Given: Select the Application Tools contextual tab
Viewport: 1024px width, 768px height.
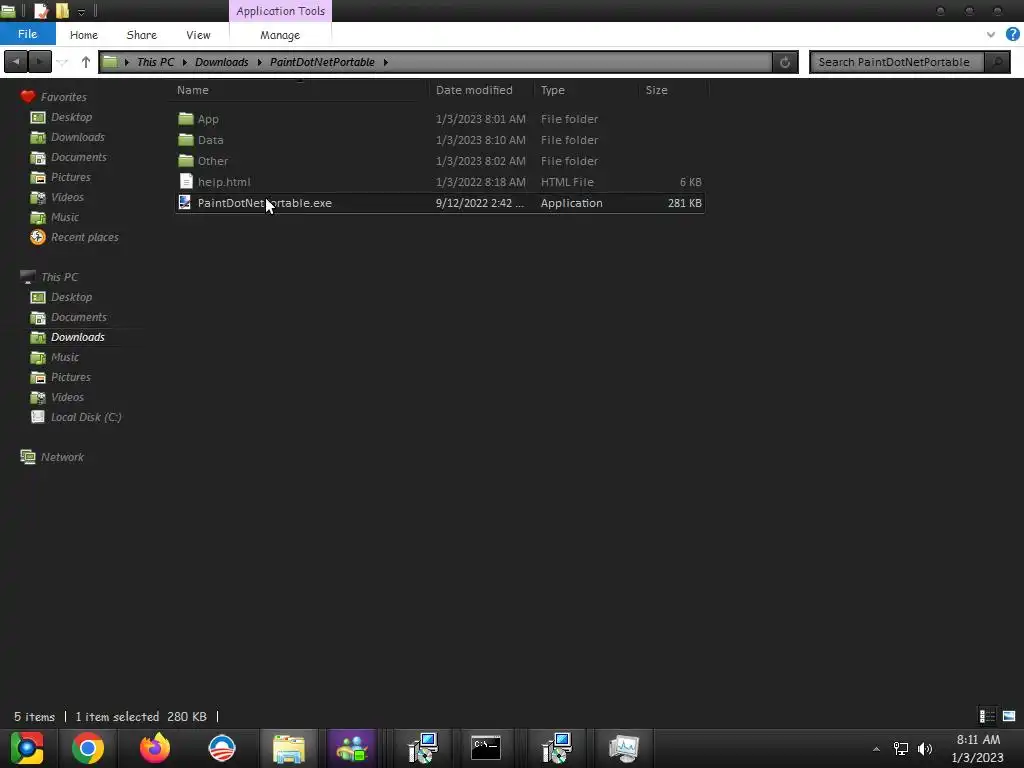Looking at the screenshot, I should [x=280, y=11].
